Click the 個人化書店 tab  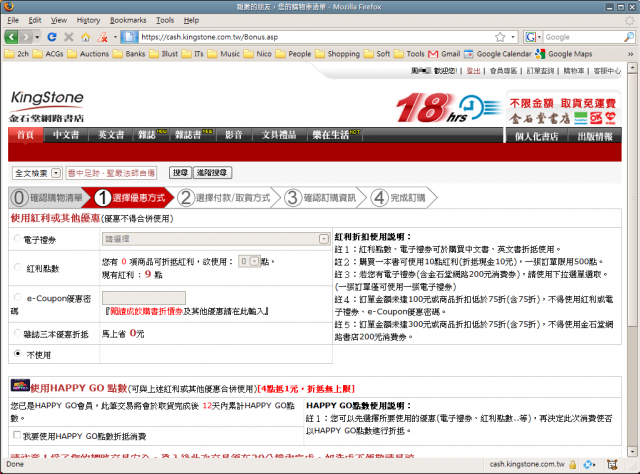[537, 136]
